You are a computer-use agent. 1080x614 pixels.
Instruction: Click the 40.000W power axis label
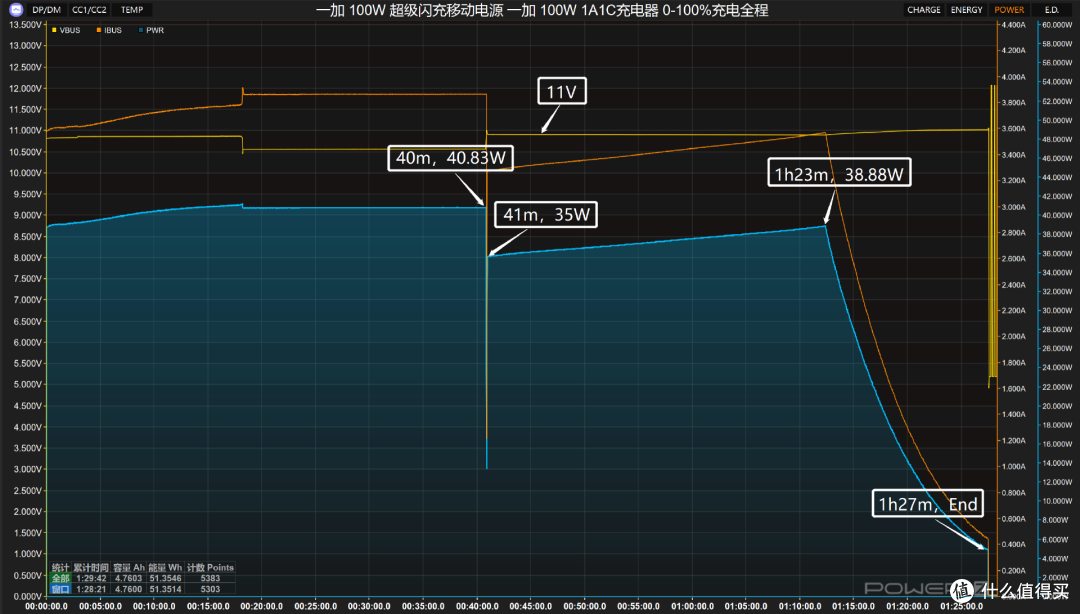tap(1057, 215)
